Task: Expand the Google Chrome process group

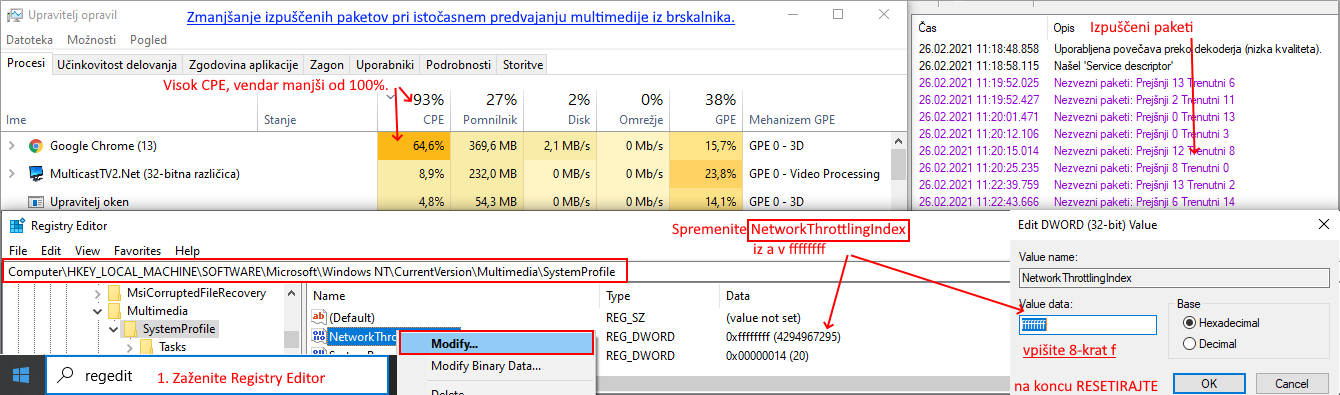Action: pyautogui.click(x=11, y=146)
